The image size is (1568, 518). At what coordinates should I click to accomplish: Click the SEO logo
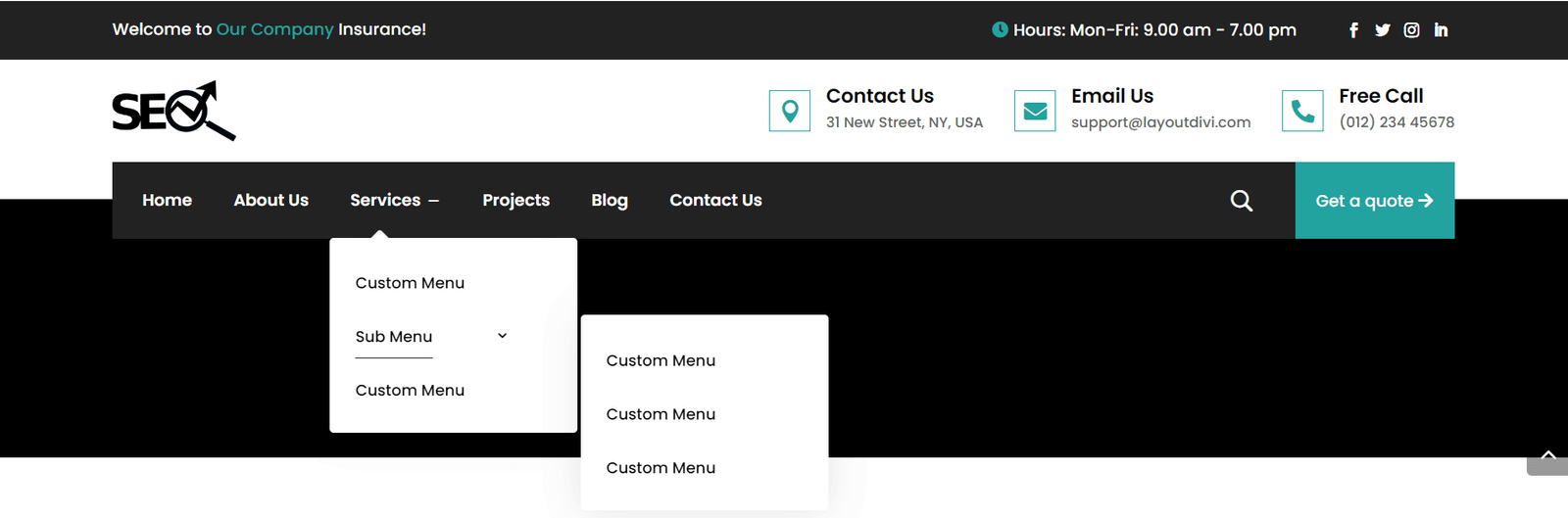click(x=173, y=111)
